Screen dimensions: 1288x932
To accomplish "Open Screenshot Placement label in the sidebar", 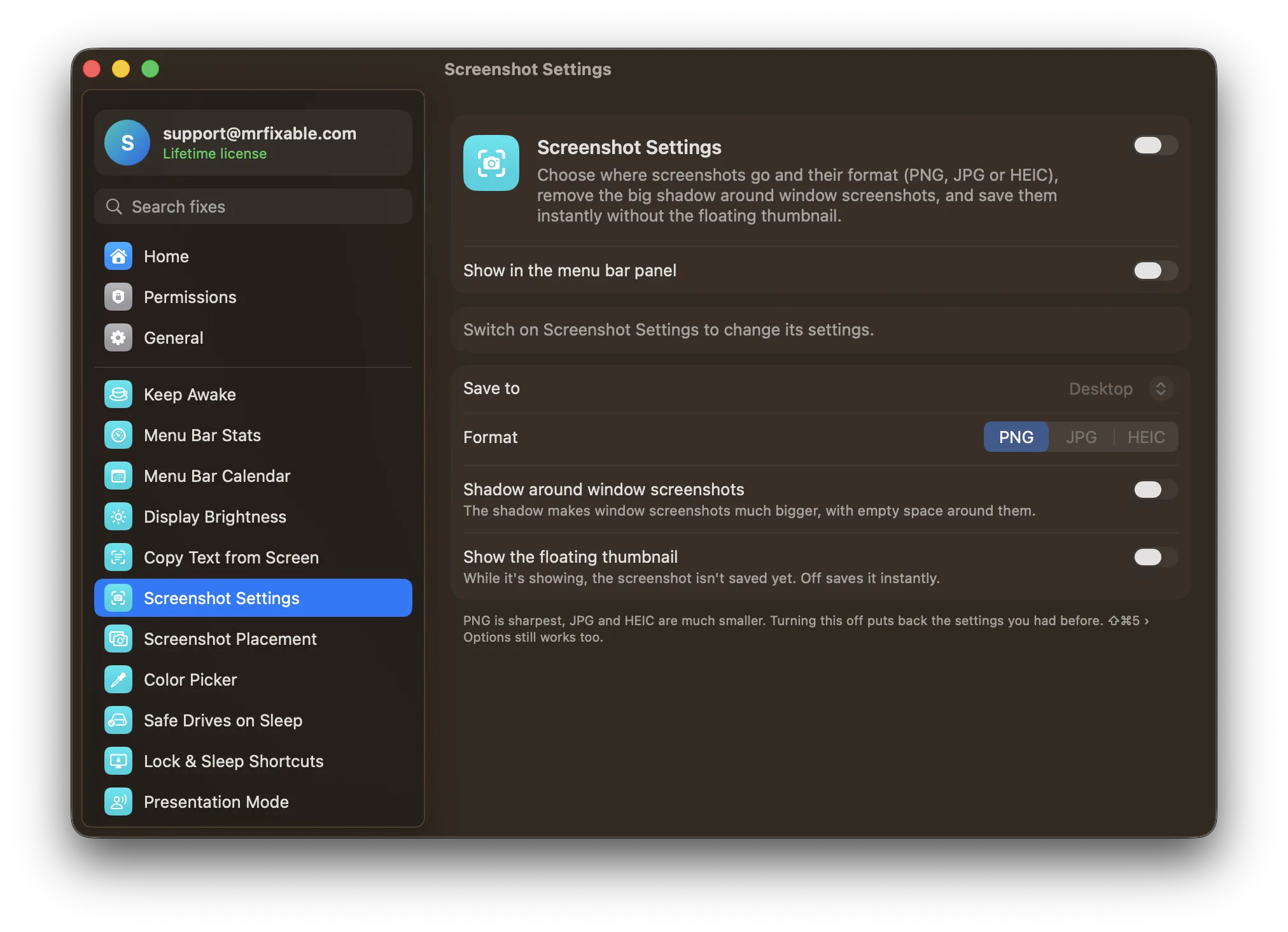I will tap(230, 639).
